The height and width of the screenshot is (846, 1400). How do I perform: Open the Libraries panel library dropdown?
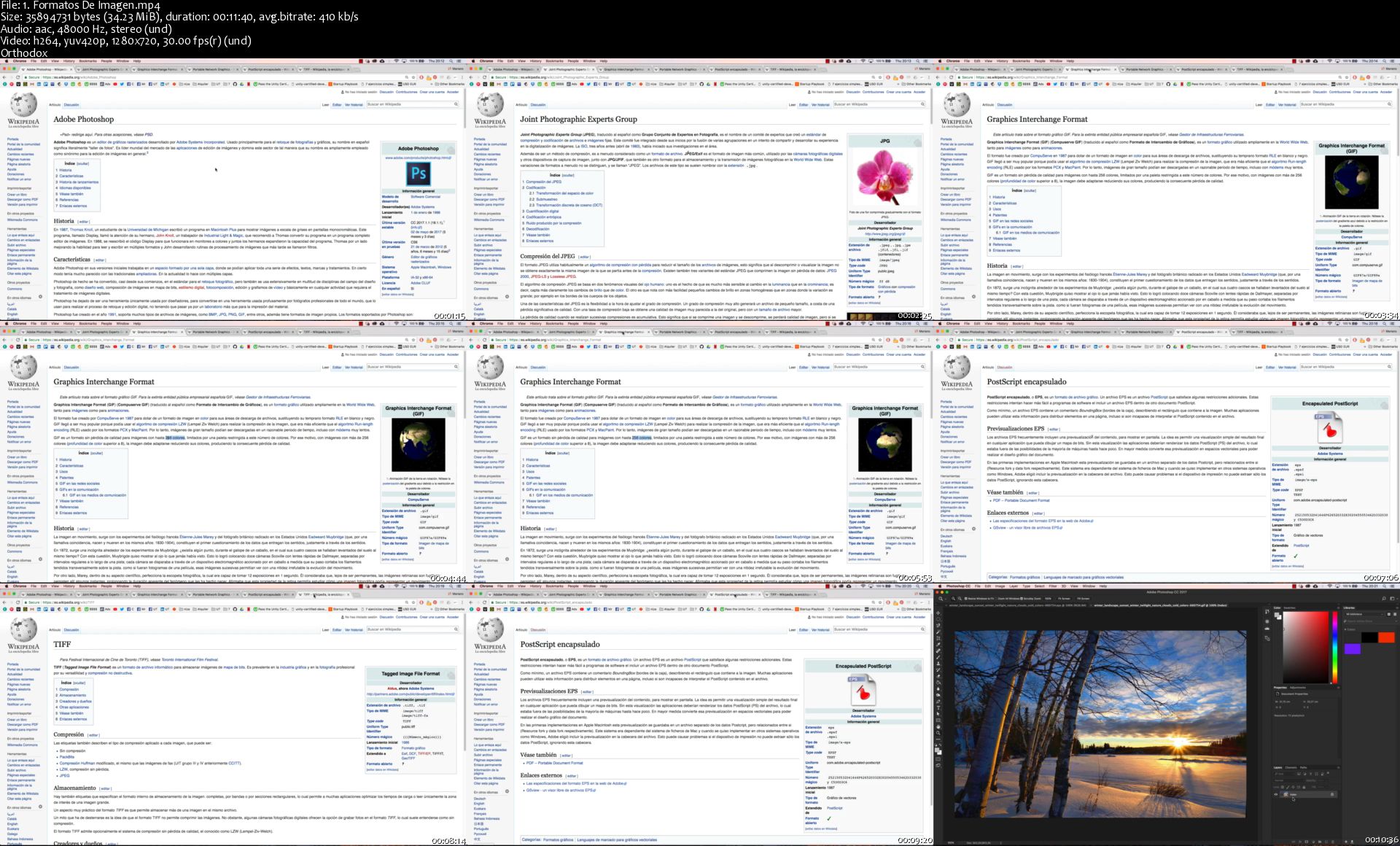coord(1364,614)
